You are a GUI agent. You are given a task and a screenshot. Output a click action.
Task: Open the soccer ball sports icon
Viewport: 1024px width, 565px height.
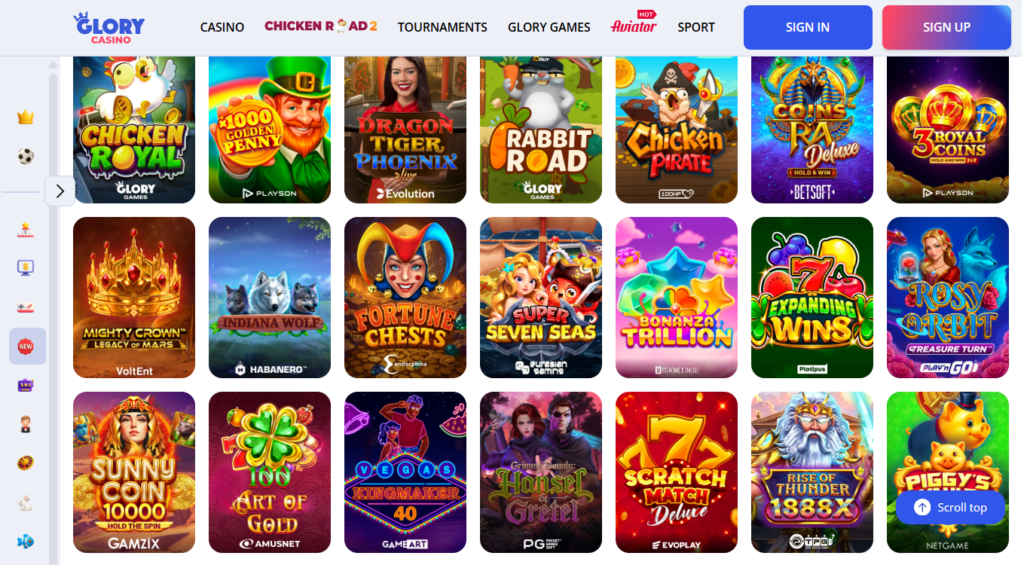pyautogui.click(x=25, y=156)
